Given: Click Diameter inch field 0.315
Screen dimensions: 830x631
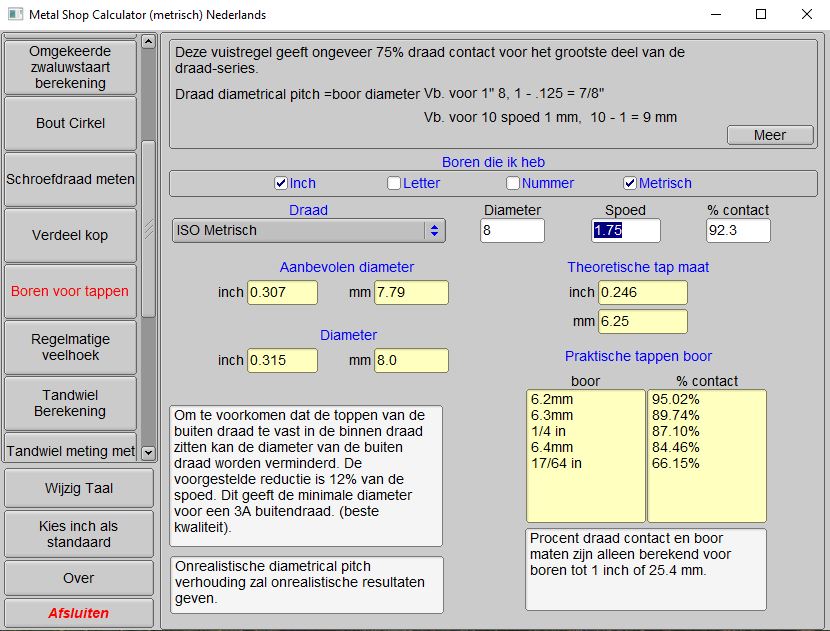Looking at the screenshot, I should click(x=283, y=360).
